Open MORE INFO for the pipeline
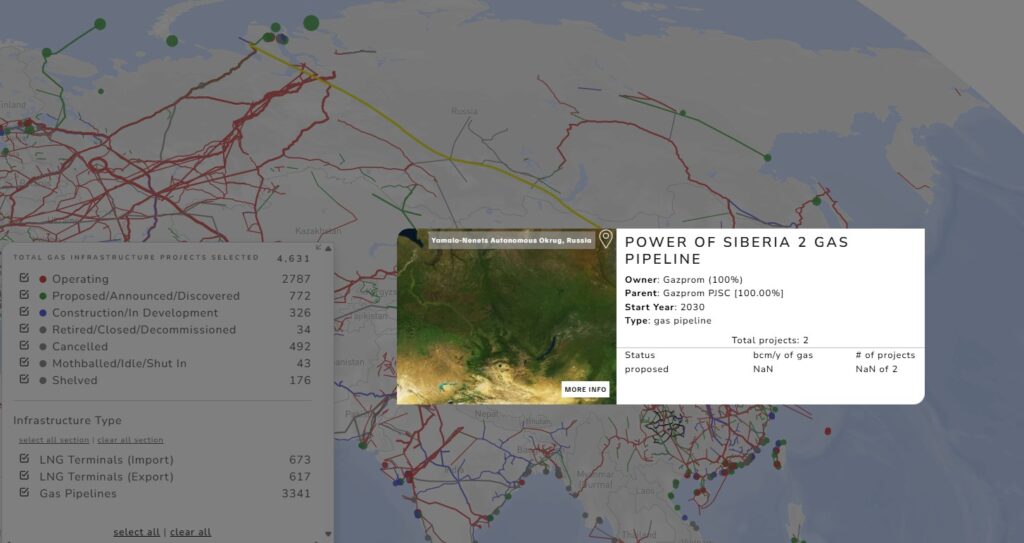This screenshot has width=1024, height=543. click(585, 389)
